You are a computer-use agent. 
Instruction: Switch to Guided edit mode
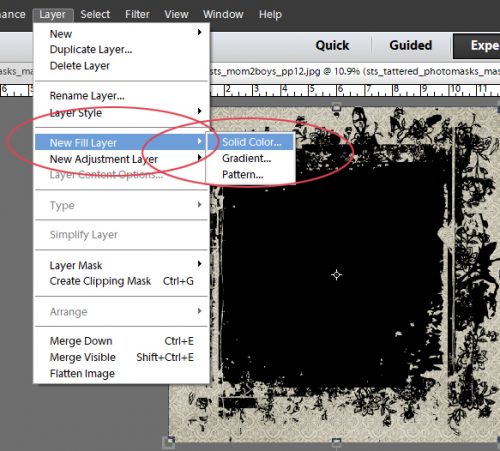pos(411,45)
